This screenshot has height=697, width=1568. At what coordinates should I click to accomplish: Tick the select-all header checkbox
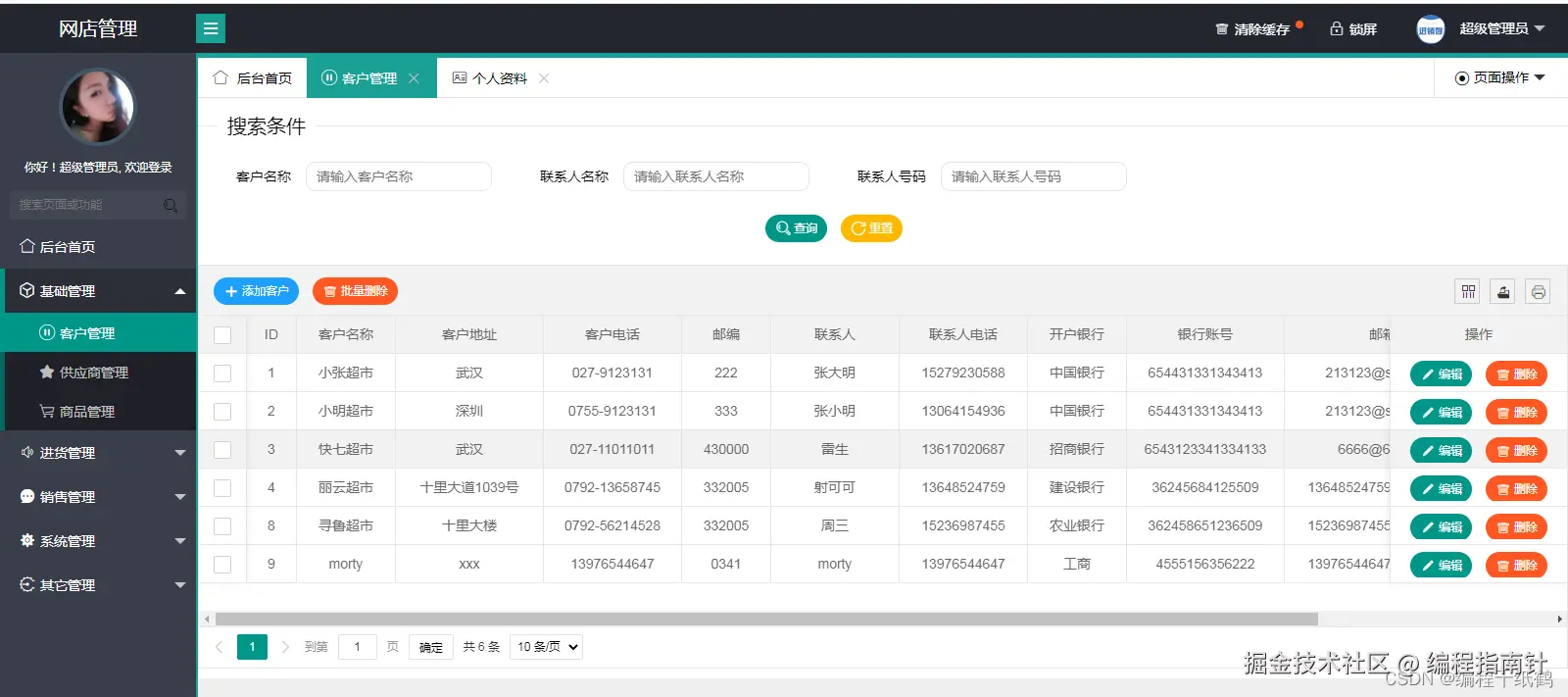tap(222, 335)
